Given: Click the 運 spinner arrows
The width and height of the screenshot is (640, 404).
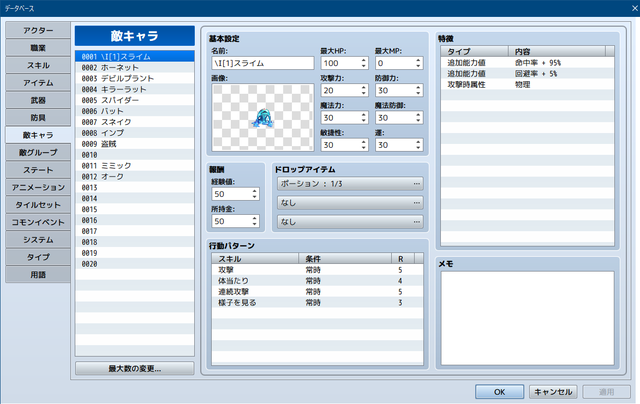Looking at the screenshot, I should point(418,145).
